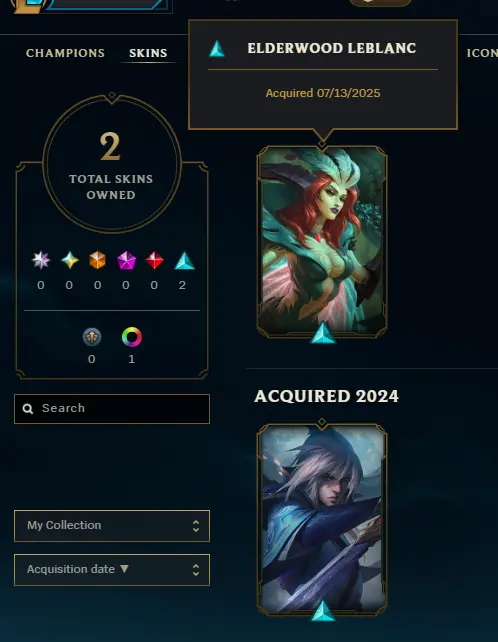The height and width of the screenshot is (642, 498).
Task: Click the white Transcendent tier gem icon
Action: pyautogui.click(x=41, y=260)
